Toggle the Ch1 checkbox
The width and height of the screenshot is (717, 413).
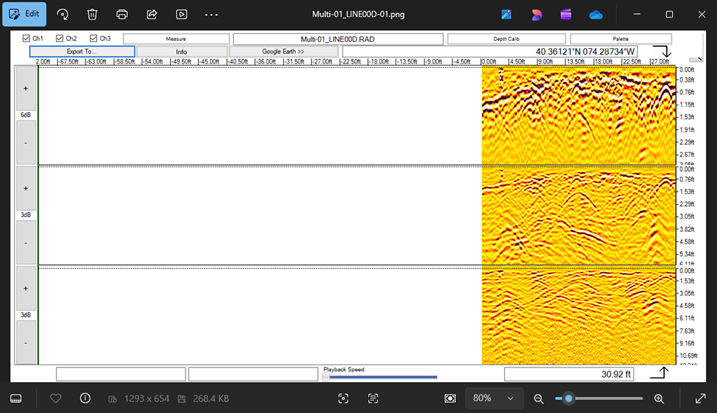[x=26, y=39]
